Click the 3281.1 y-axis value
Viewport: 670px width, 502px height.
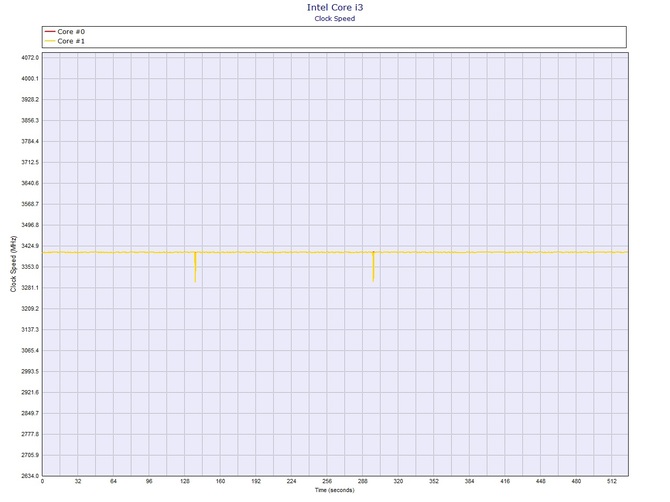[x=30, y=288]
